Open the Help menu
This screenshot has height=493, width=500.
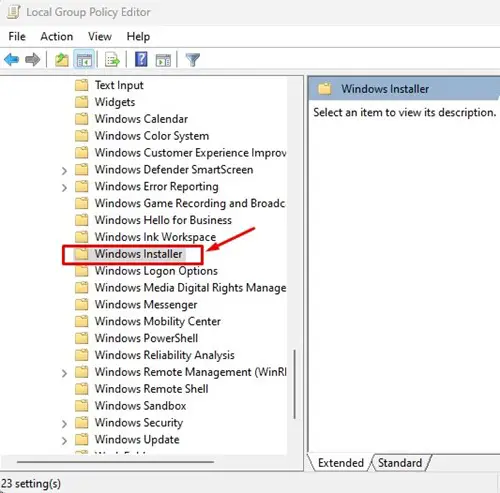pos(138,36)
